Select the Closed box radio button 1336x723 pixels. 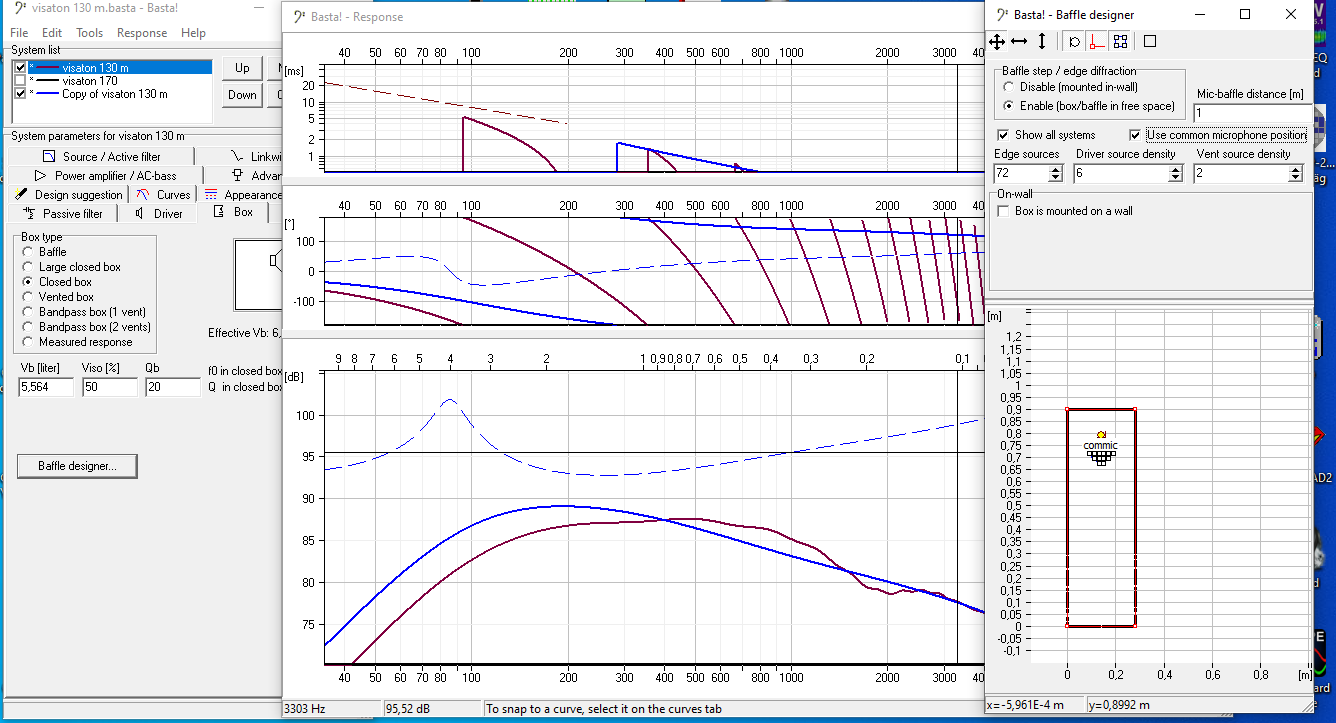click(28, 283)
